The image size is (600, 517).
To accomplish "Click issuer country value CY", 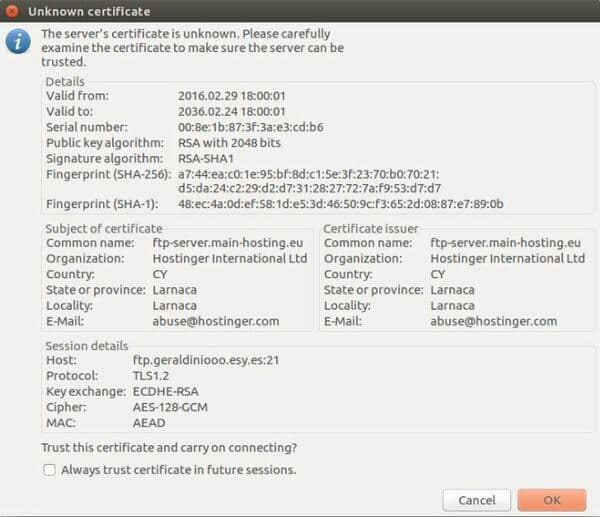I will coord(438,274).
